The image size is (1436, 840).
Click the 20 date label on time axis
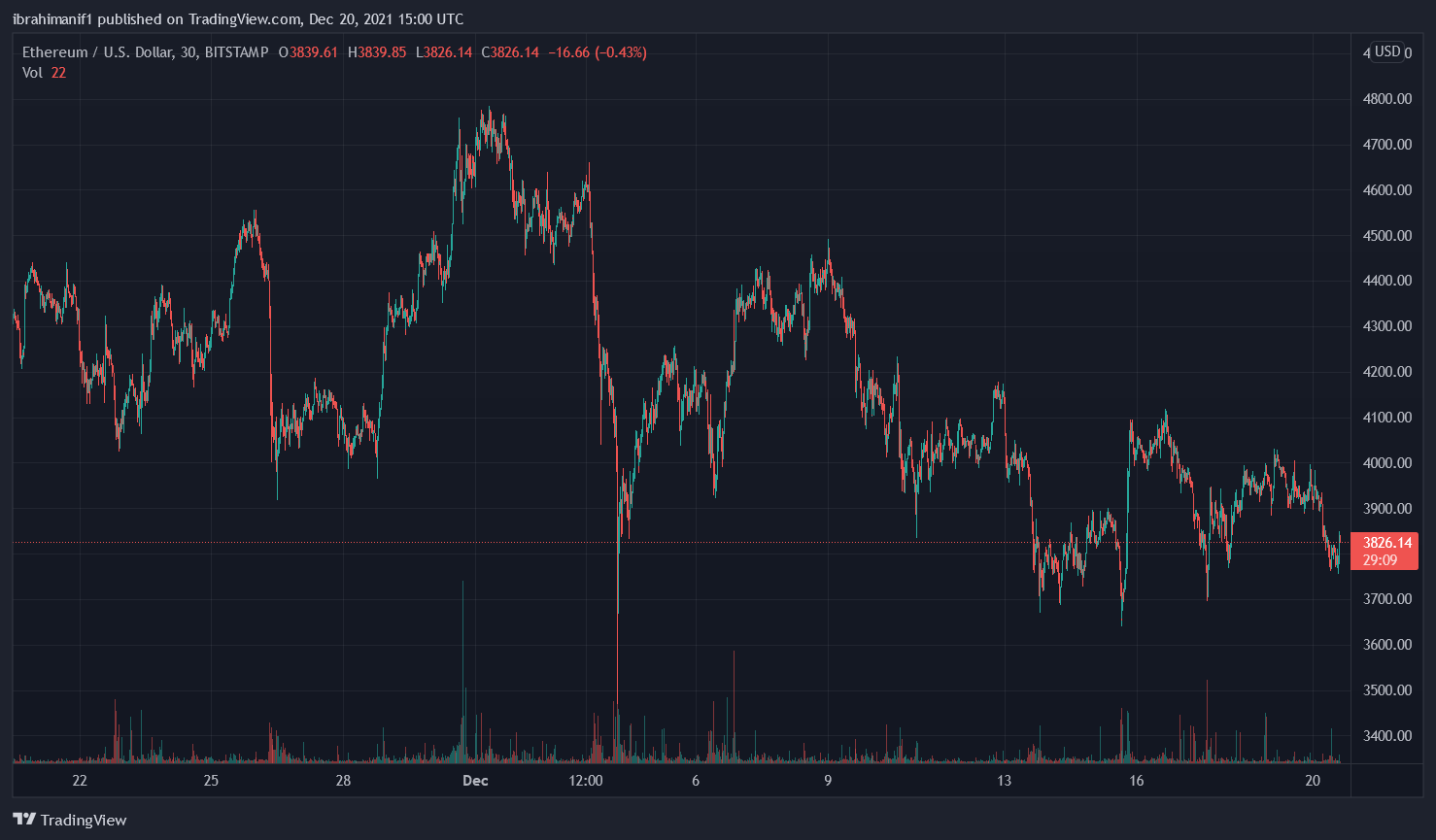(1313, 781)
